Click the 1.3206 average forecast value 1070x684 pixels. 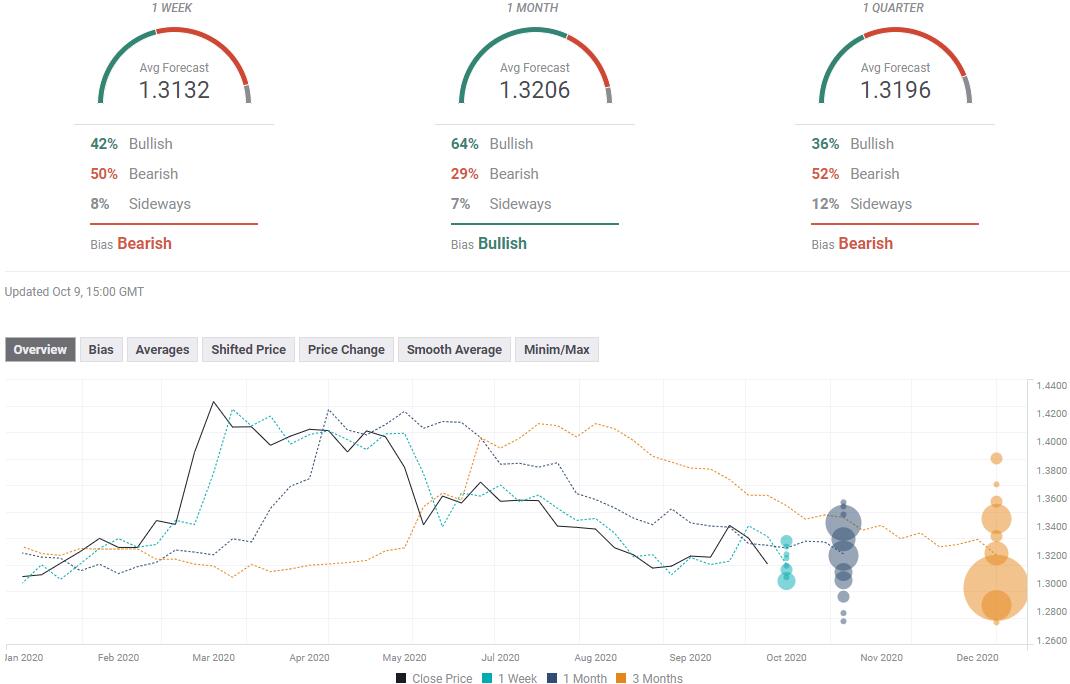pos(535,89)
